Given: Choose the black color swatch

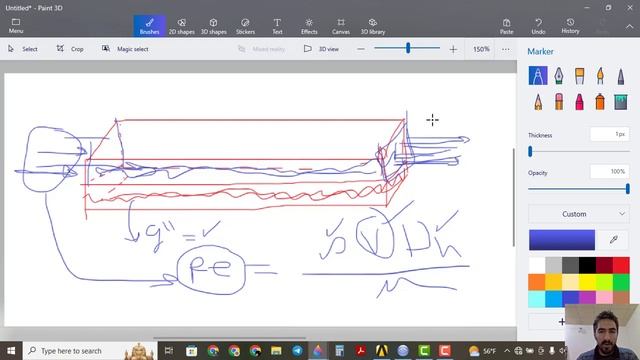Looking at the screenshot, I should tap(587, 265).
